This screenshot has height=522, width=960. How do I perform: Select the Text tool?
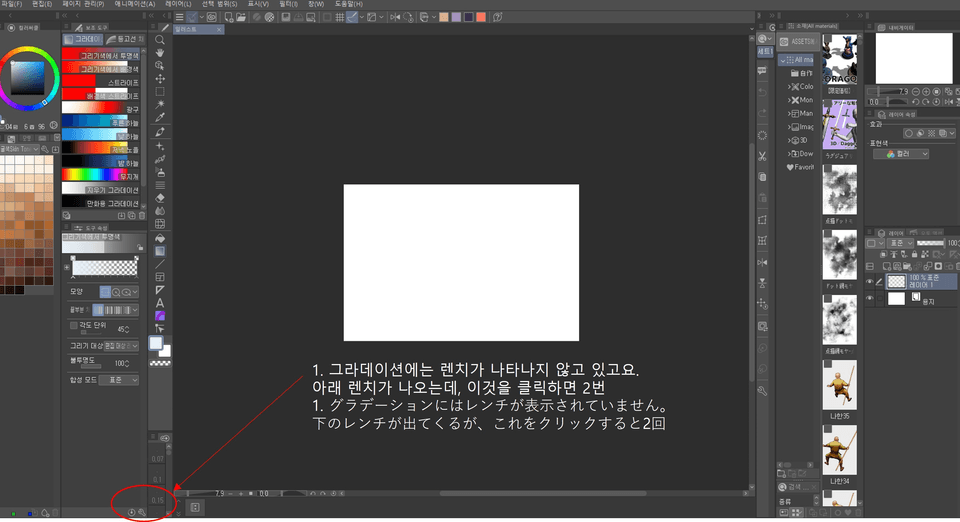pos(160,304)
